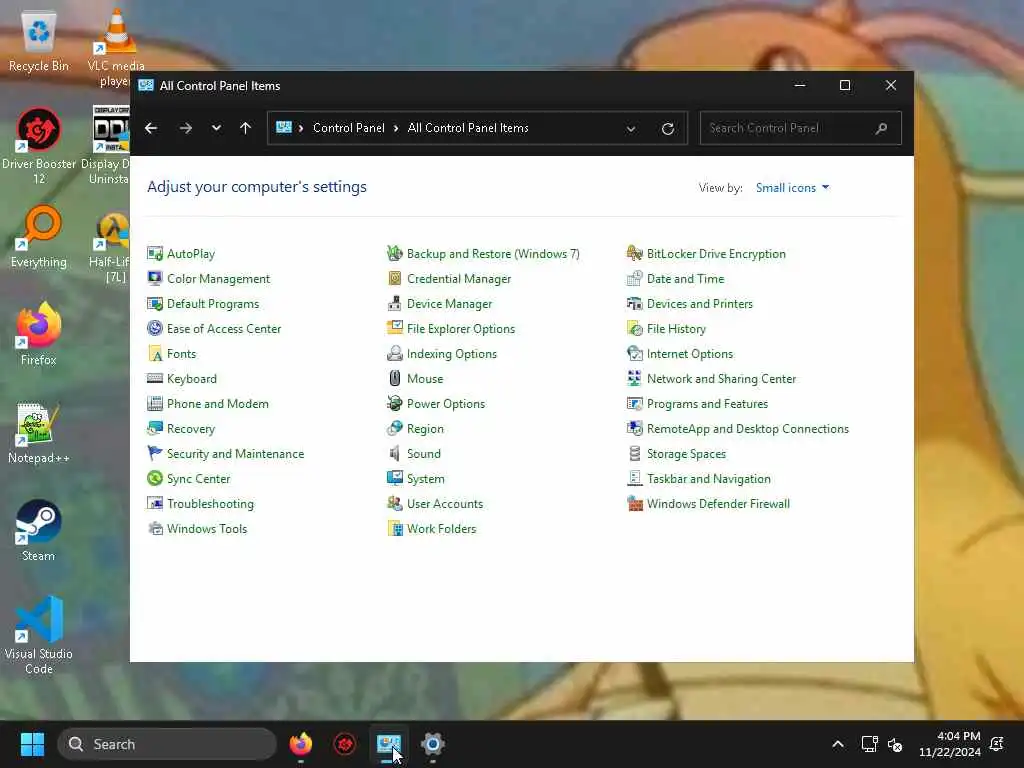Open clock and date in taskbar
Viewport: 1024px width, 768px height.
pyautogui.click(x=950, y=744)
